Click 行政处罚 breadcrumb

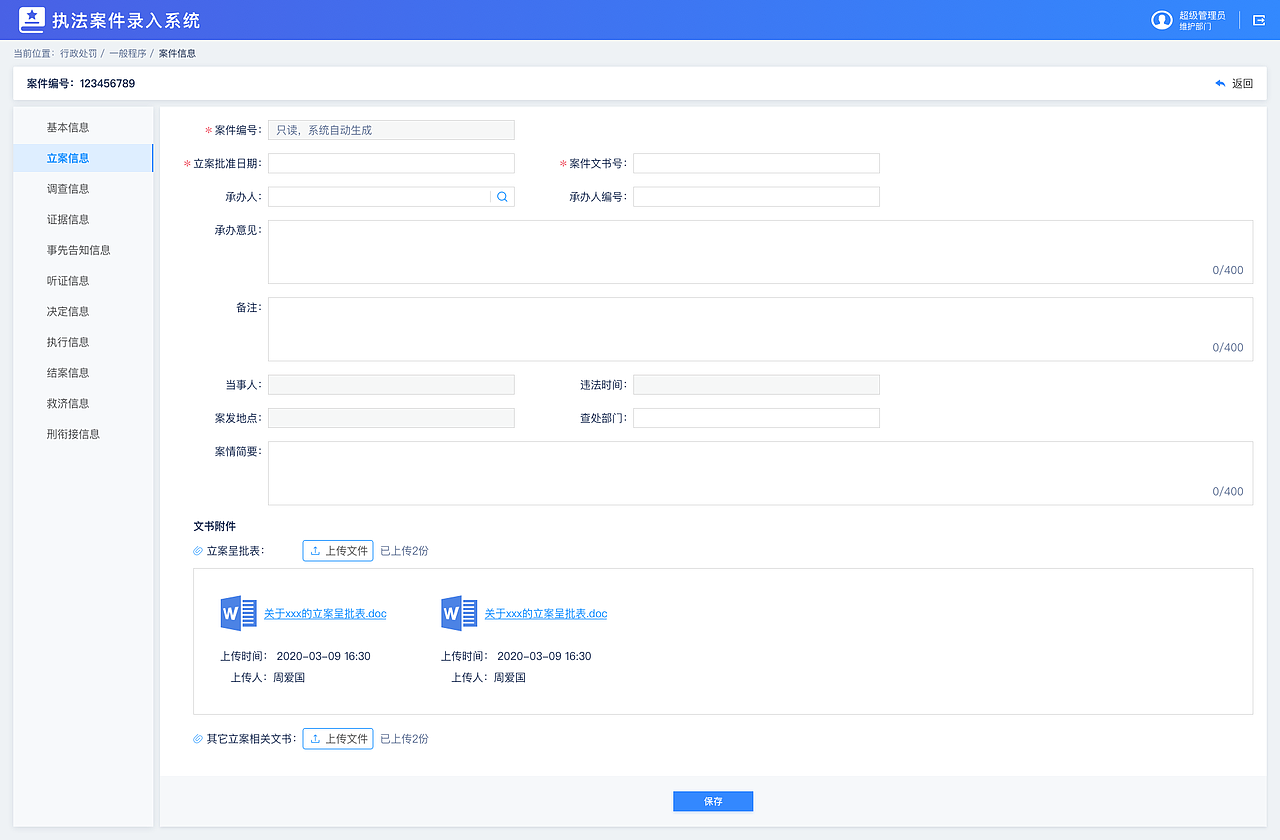pos(78,53)
